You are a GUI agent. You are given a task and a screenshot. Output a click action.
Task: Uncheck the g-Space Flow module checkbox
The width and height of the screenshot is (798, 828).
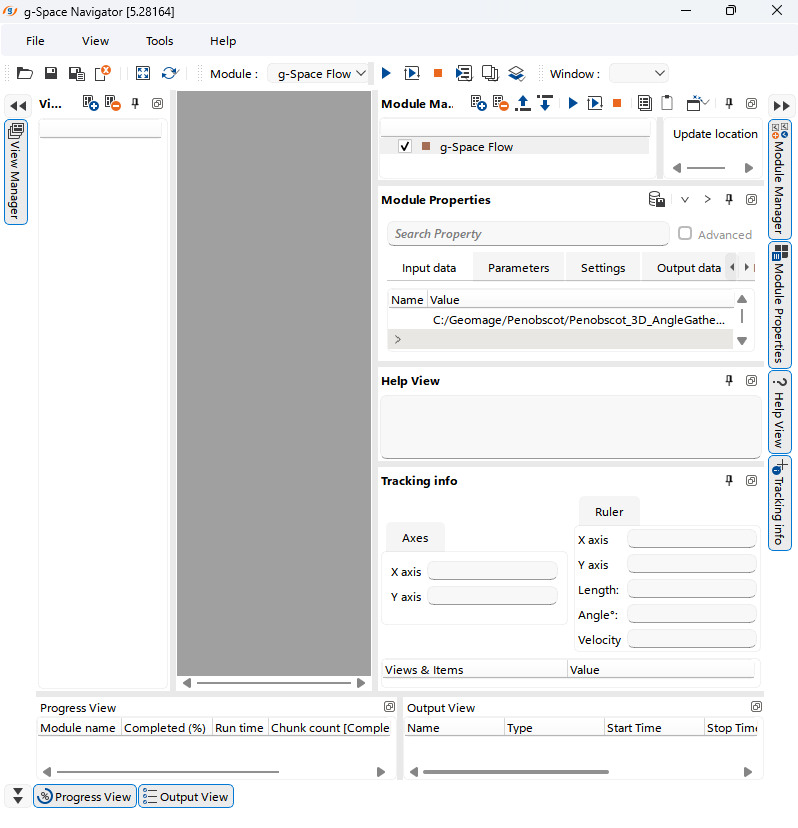405,146
